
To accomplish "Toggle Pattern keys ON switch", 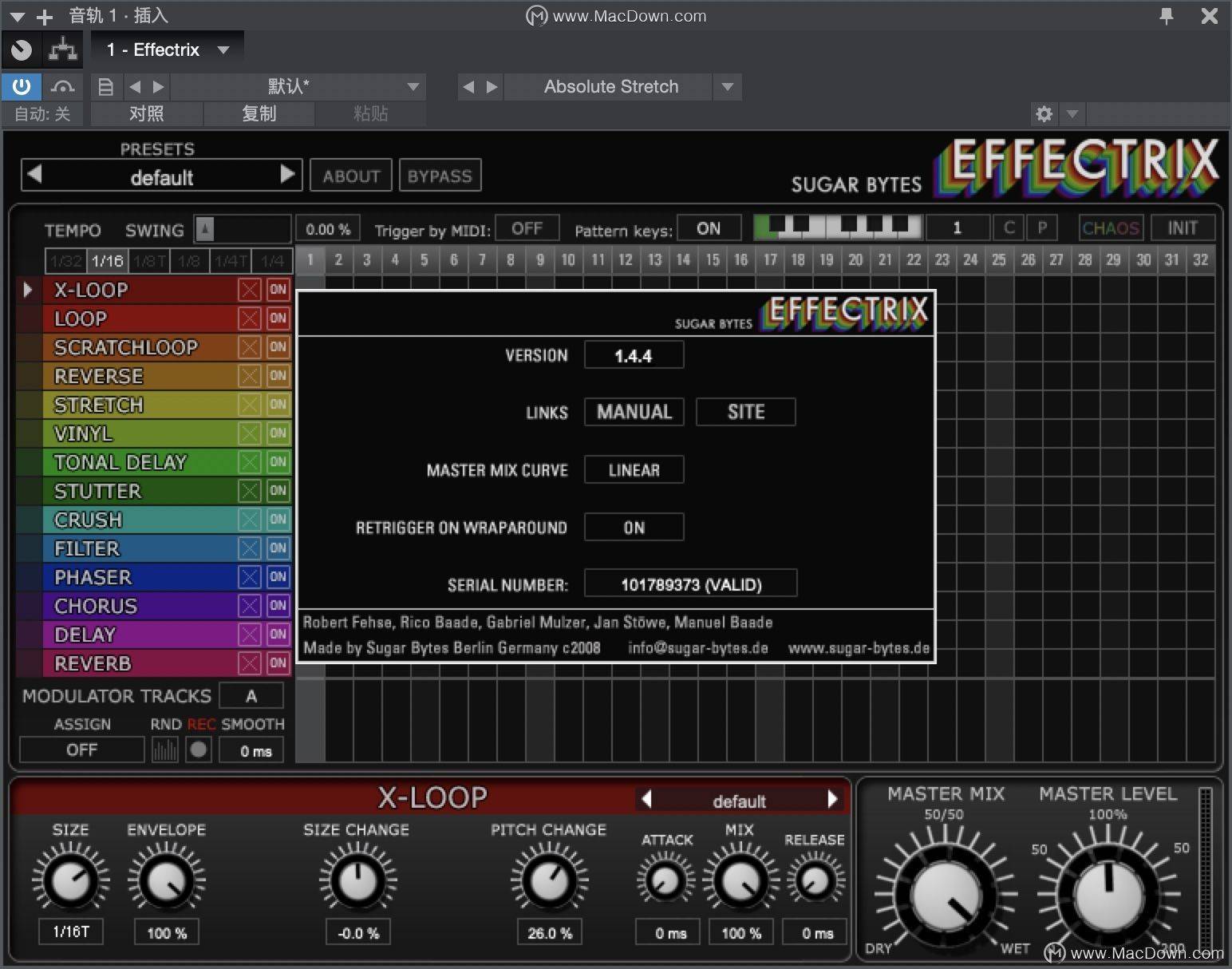I will point(709,229).
